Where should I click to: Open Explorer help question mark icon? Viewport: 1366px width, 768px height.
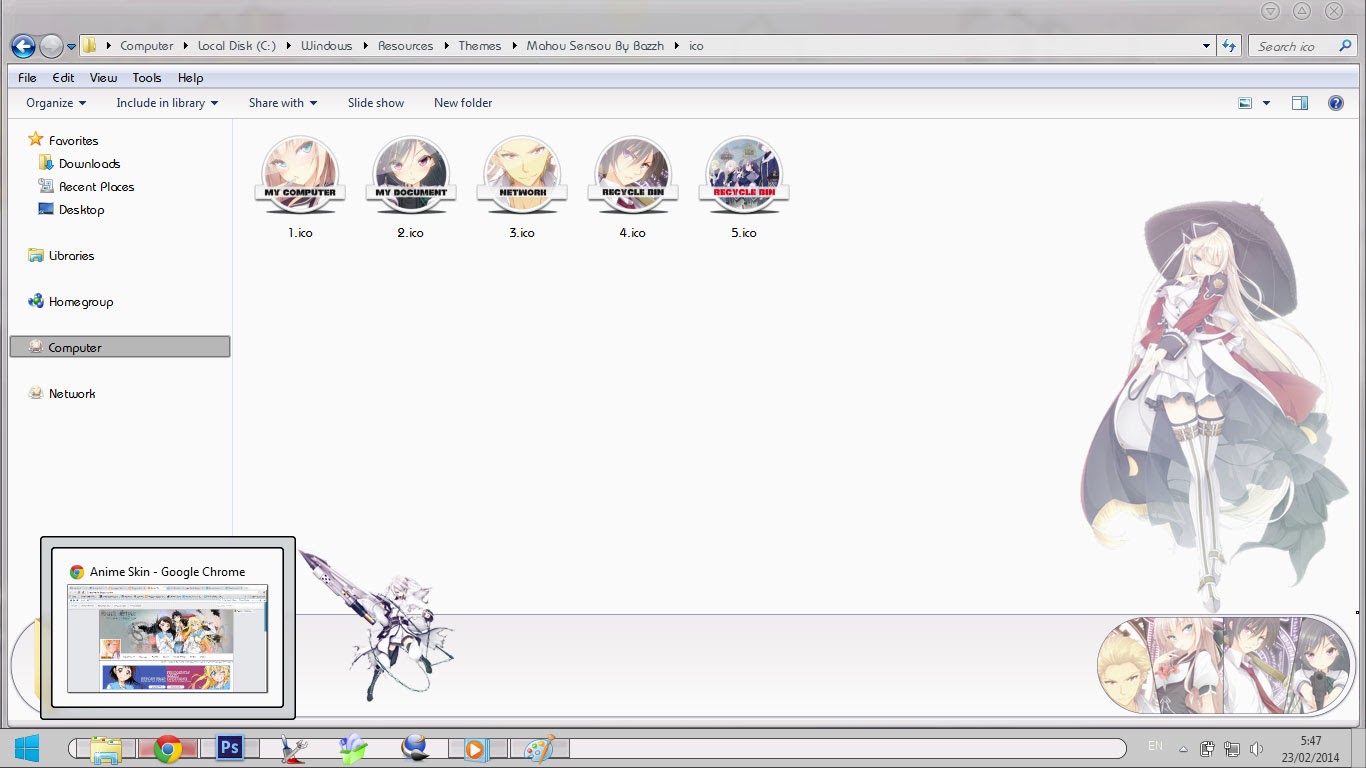[1335, 103]
